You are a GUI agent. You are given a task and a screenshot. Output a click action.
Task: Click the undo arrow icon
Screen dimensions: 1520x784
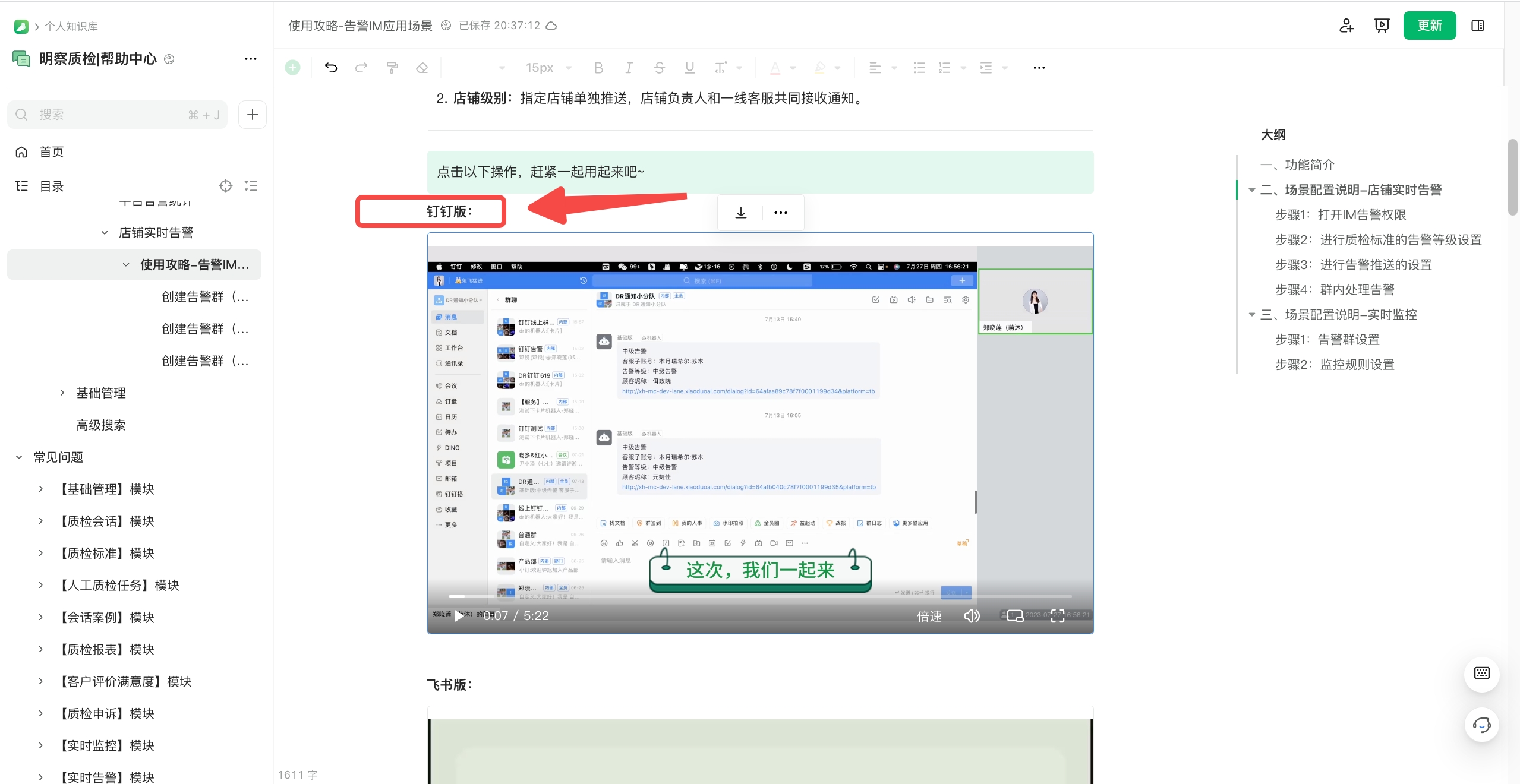click(x=331, y=68)
